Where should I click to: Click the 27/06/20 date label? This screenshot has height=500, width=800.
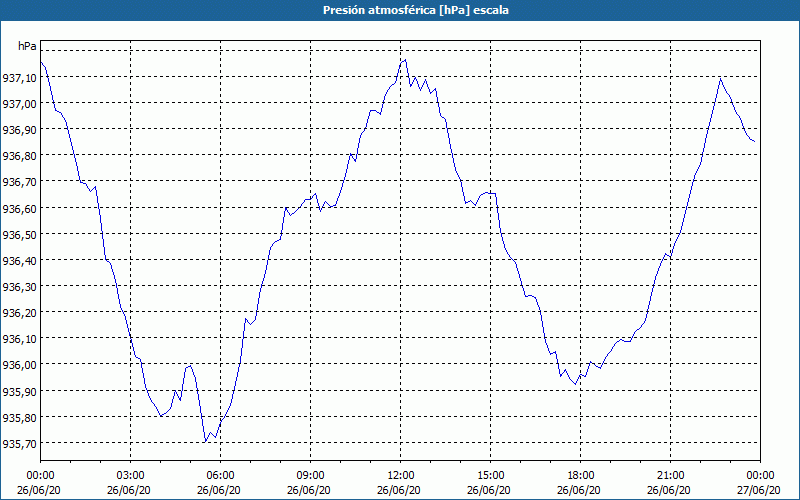tap(759, 490)
